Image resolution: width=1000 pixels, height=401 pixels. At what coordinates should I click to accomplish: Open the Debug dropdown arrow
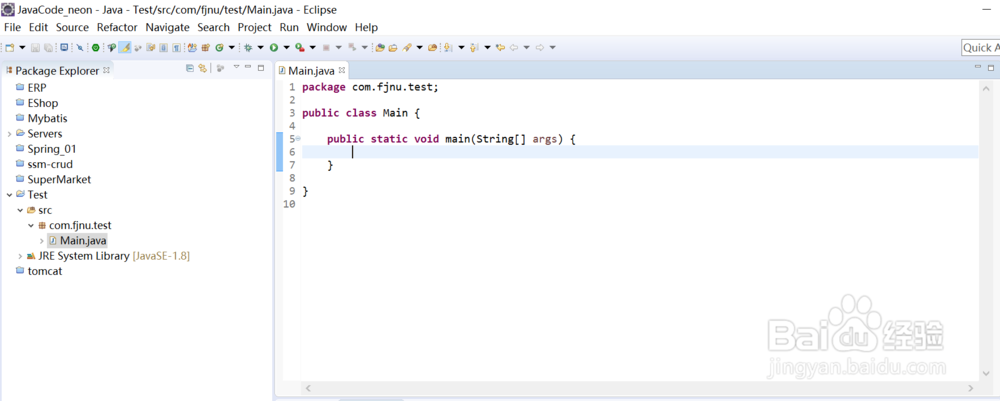[x=260, y=47]
